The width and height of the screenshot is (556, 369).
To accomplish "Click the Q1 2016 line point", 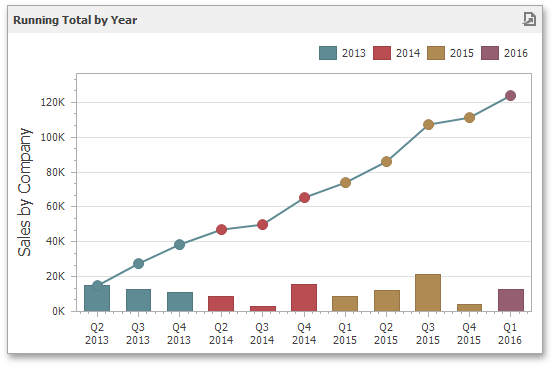I will click(510, 95).
